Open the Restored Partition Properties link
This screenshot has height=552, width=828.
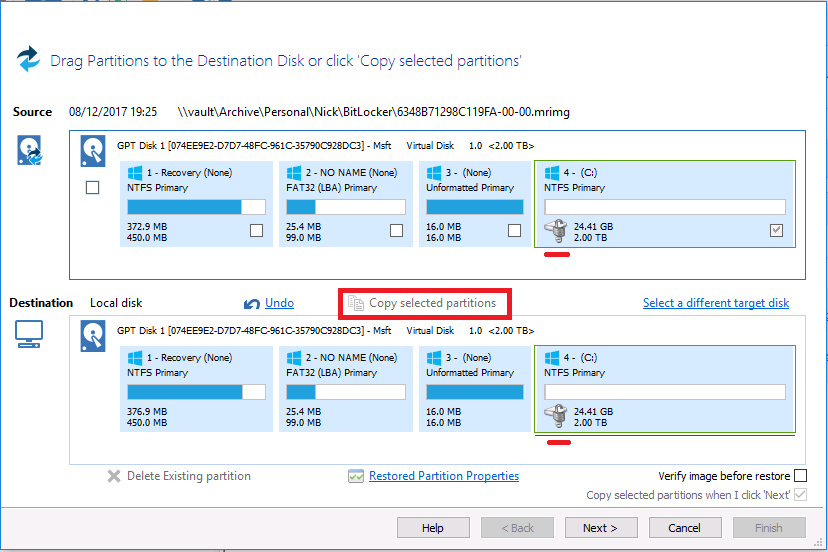[x=443, y=476]
